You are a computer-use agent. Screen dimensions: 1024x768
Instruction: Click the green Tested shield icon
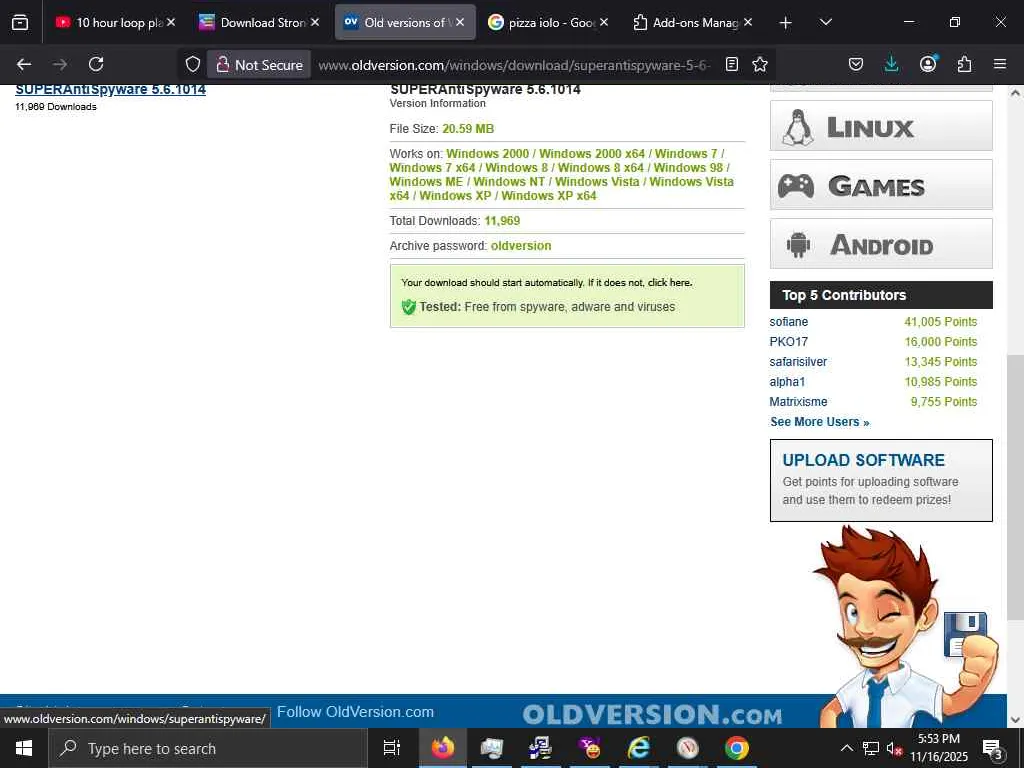409,307
